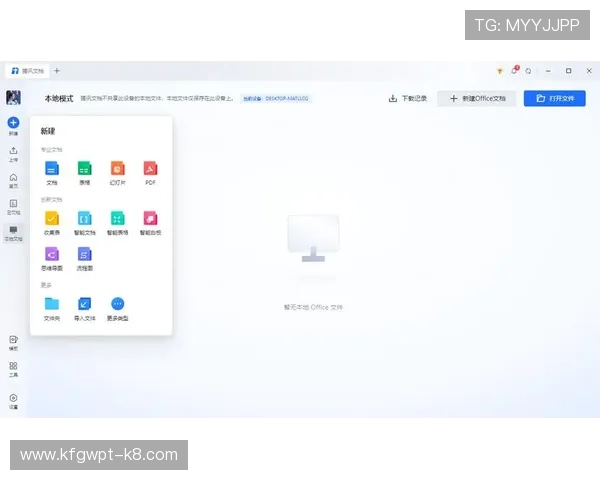
Task: Click the 当前设备 DESKTOP device tag
Action: pos(276,99)
